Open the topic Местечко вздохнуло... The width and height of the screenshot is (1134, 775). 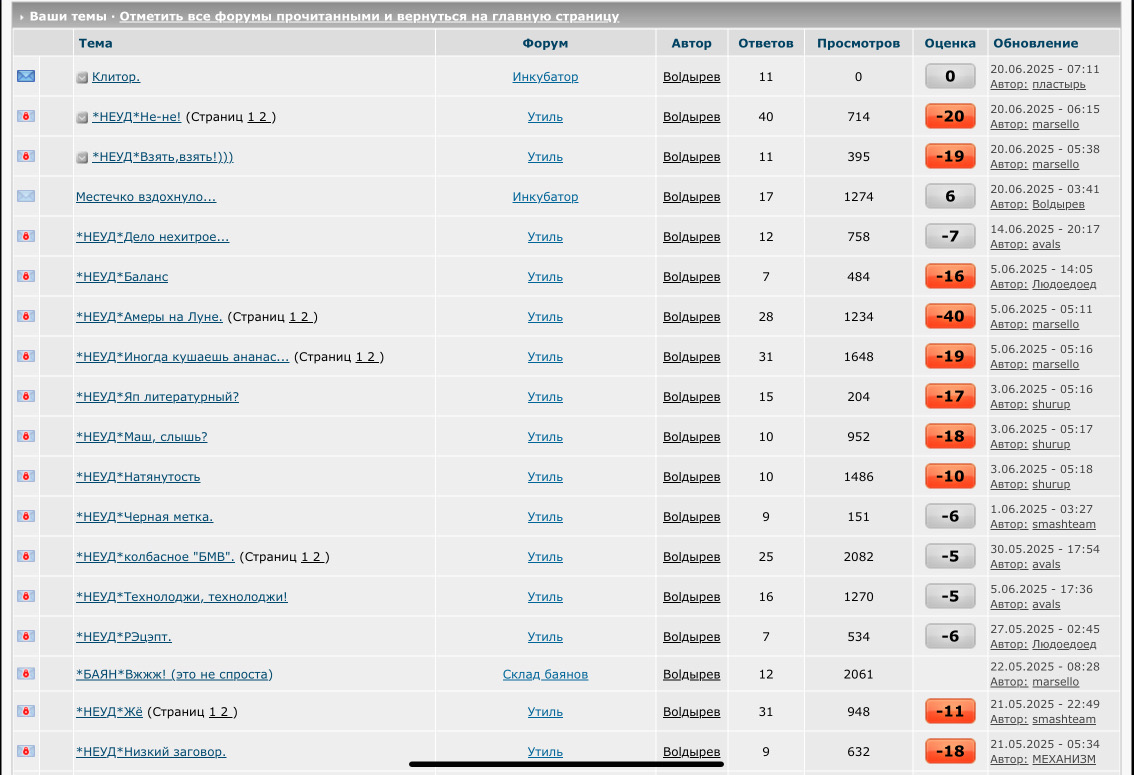coord(146,197)
